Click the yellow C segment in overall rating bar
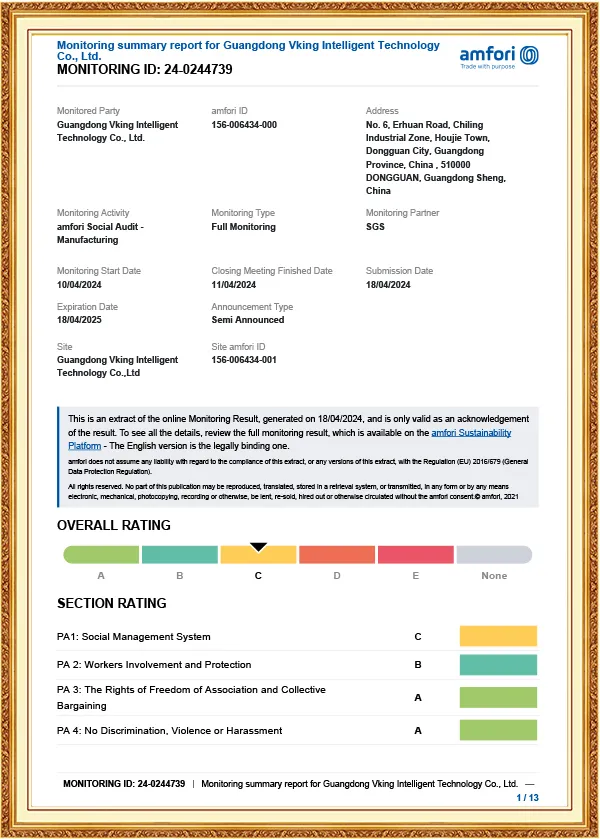This screenshot has height=839, width=600. point(258,555)
